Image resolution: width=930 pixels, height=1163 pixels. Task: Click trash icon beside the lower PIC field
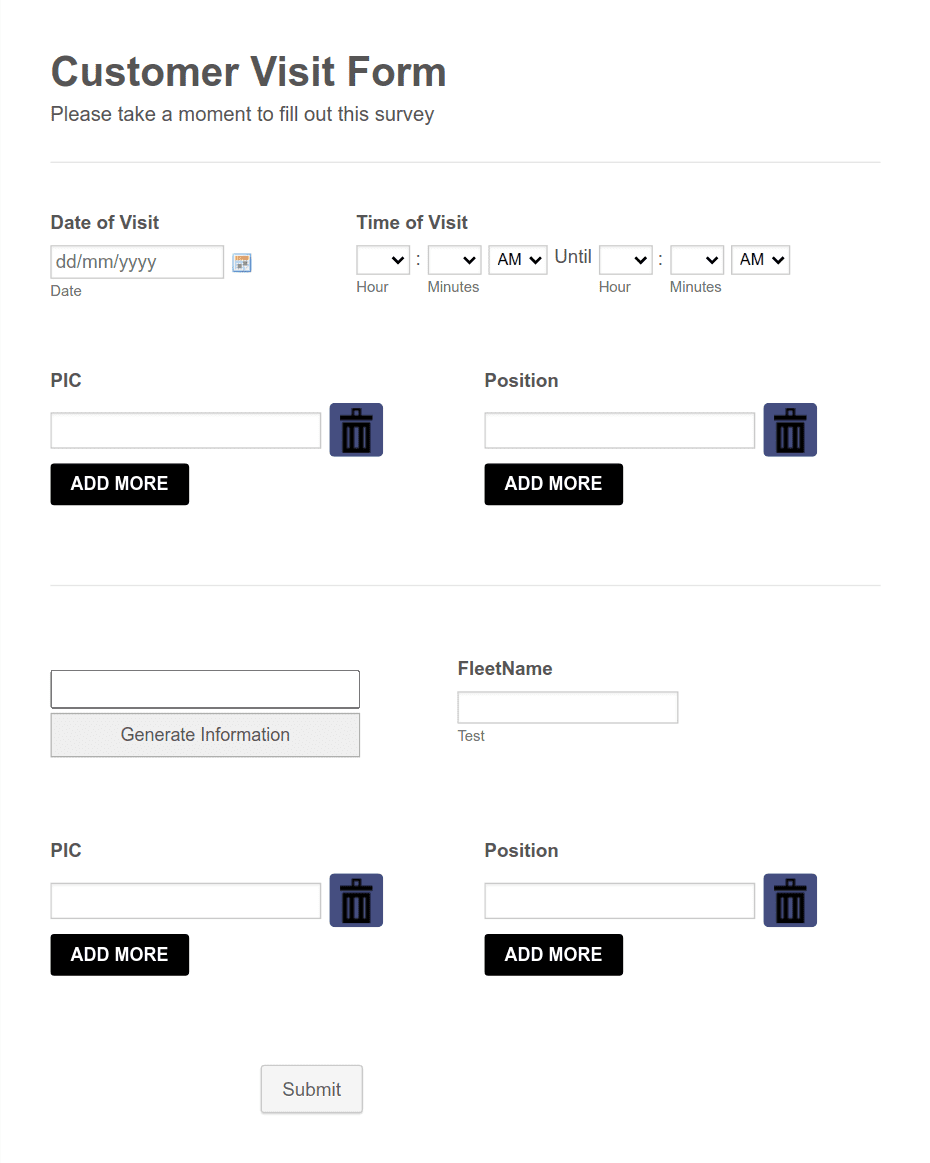(356, 900)
